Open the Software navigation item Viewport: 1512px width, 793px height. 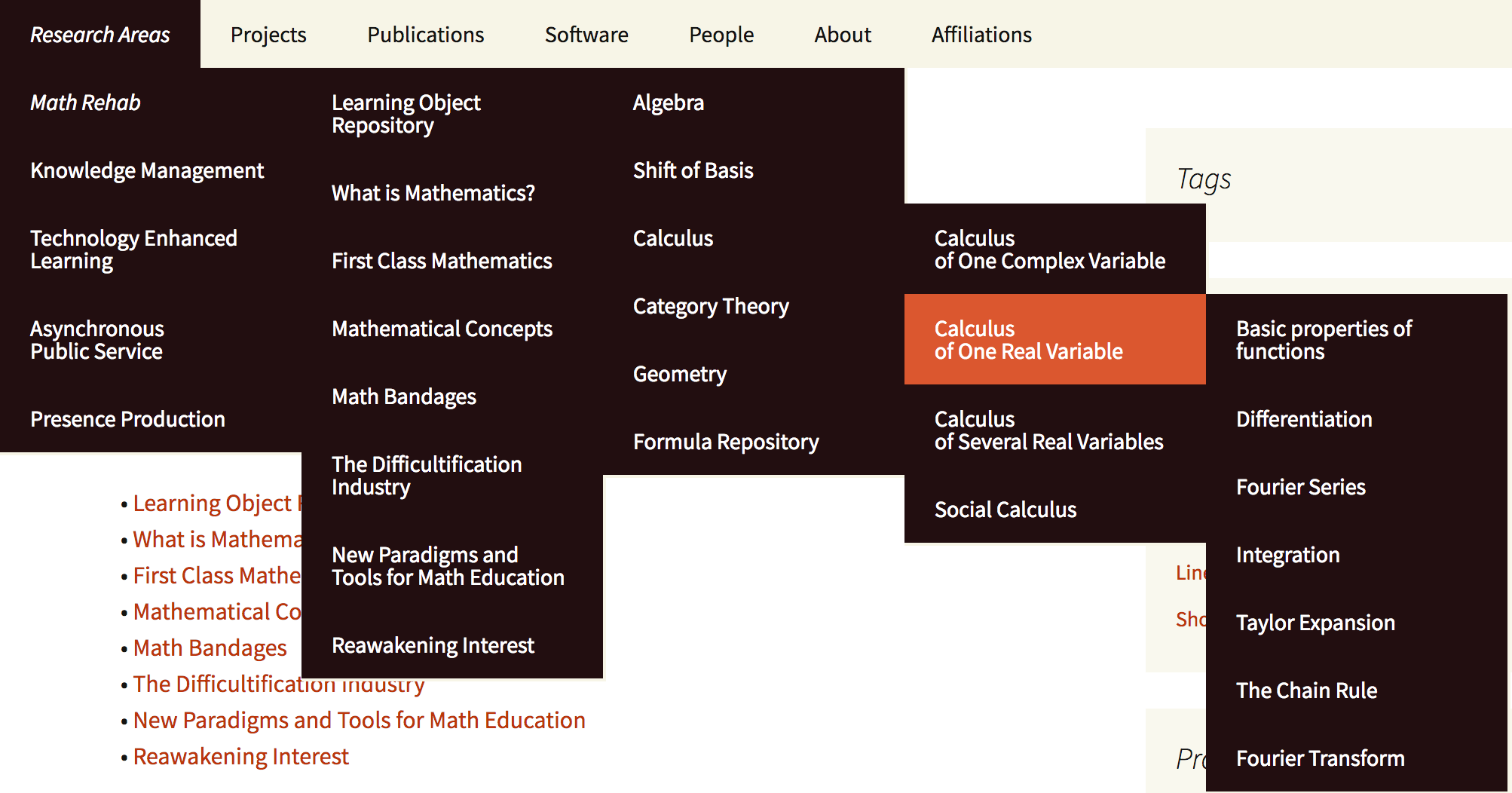click(x=586, y=35)
